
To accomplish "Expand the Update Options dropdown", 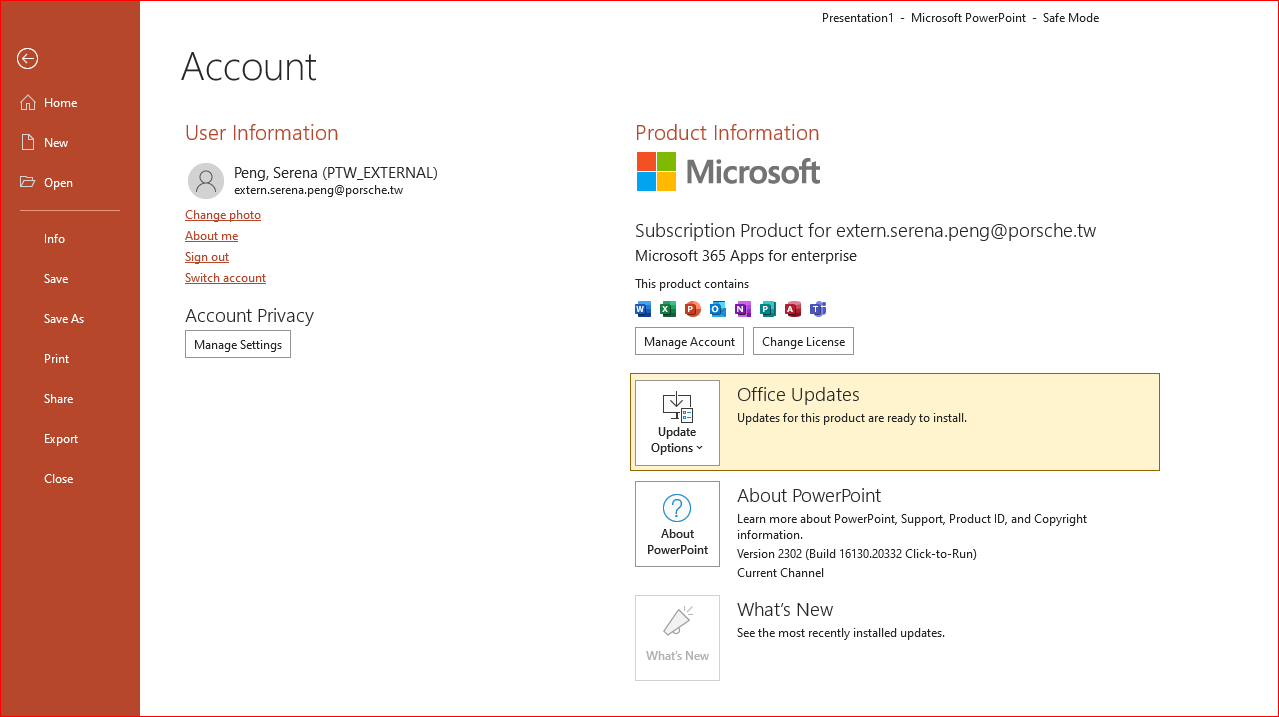I will (x=677, y=423).
